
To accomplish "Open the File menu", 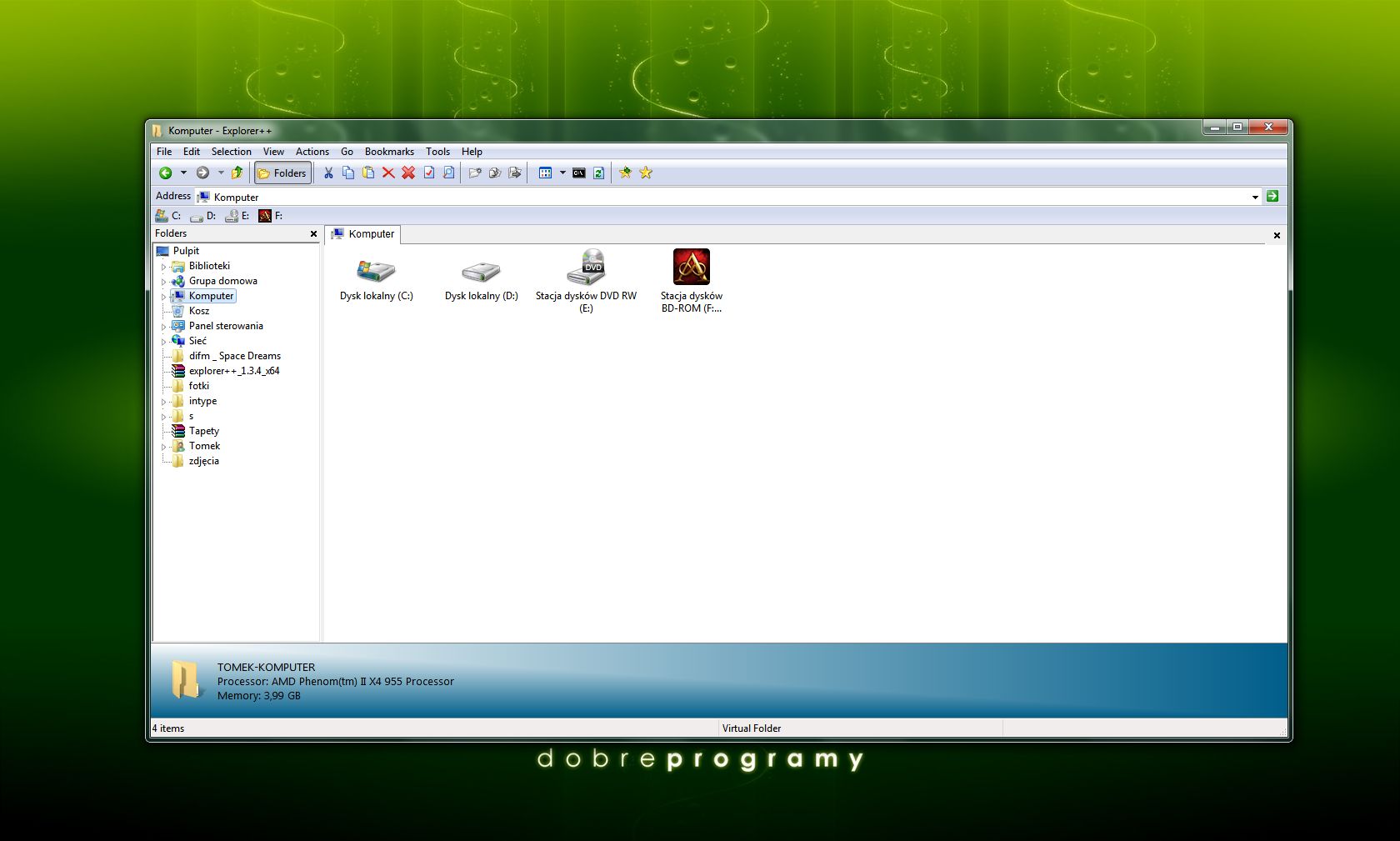I will pos(164,152).
